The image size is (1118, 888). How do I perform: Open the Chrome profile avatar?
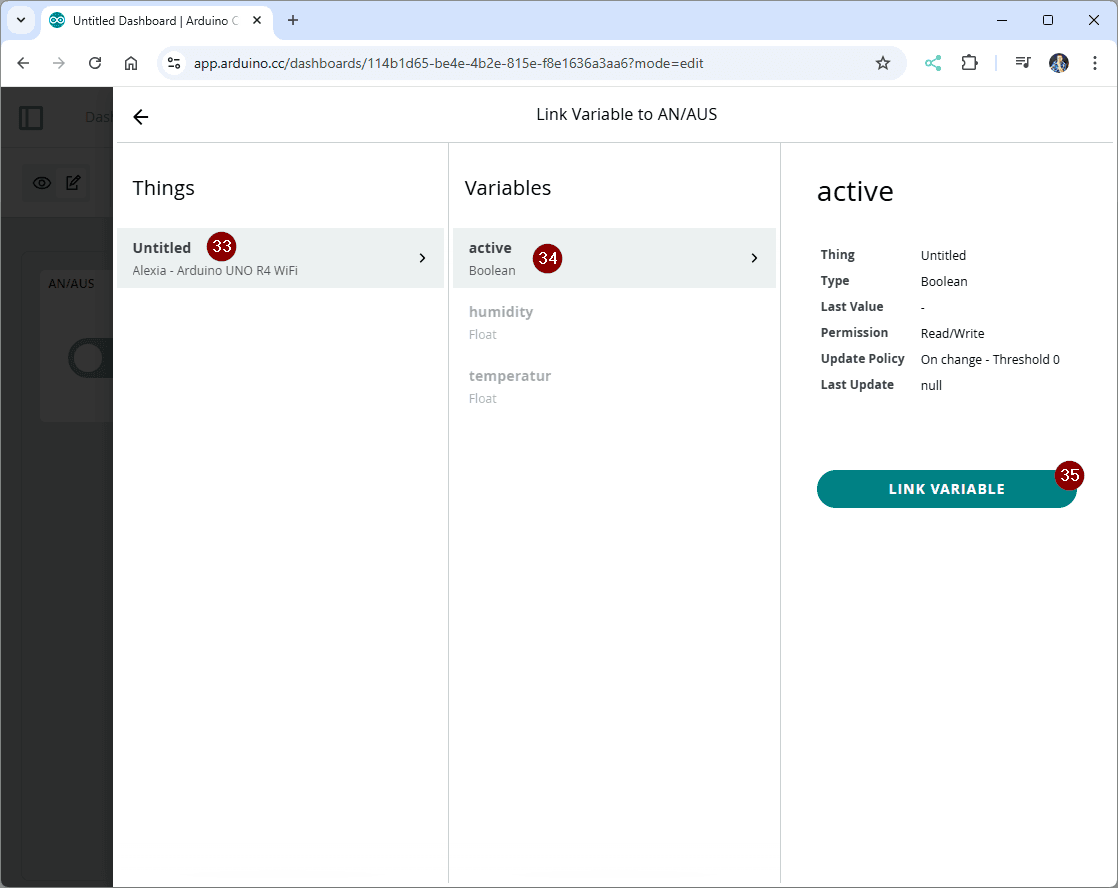click(x=1058, y=63)
